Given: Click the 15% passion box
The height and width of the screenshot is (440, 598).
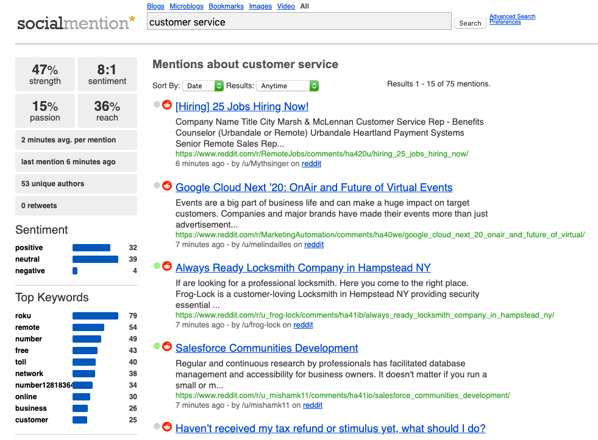Looking at the screenshot, I should pyautogui.click(x=45, y=111).
